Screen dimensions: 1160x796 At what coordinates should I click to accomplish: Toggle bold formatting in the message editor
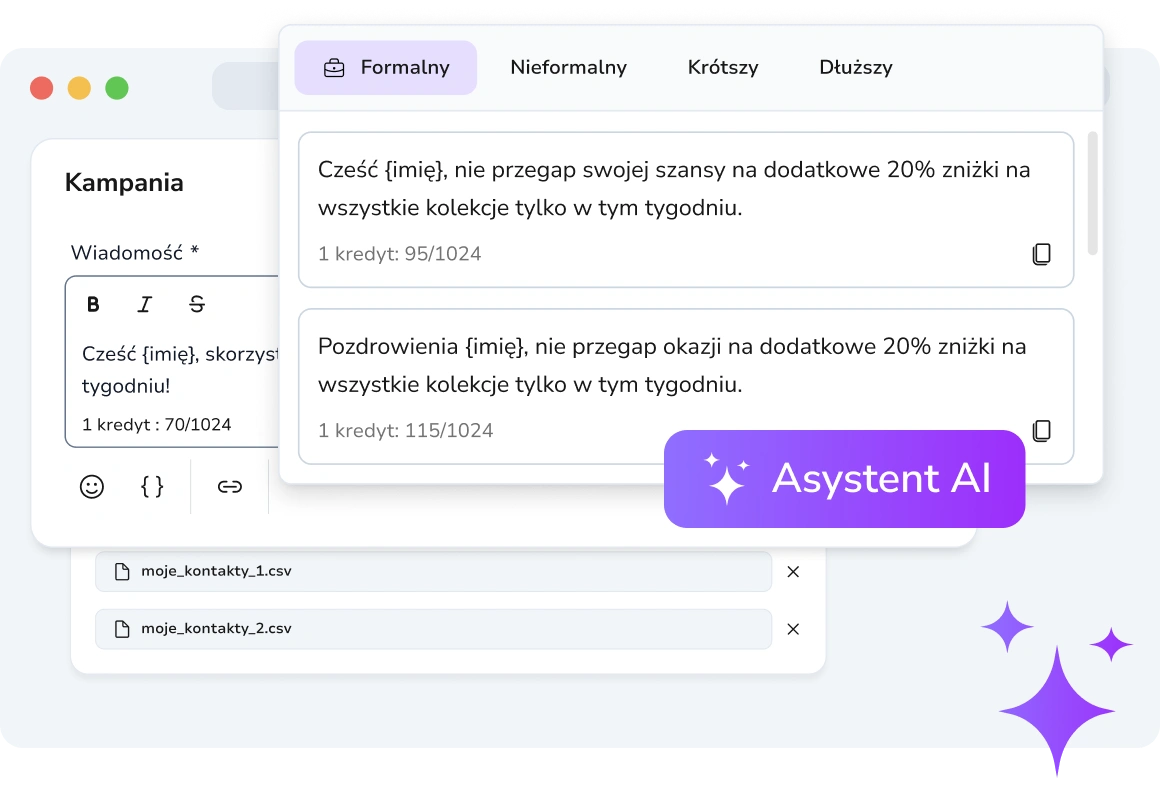click(93, 304)
